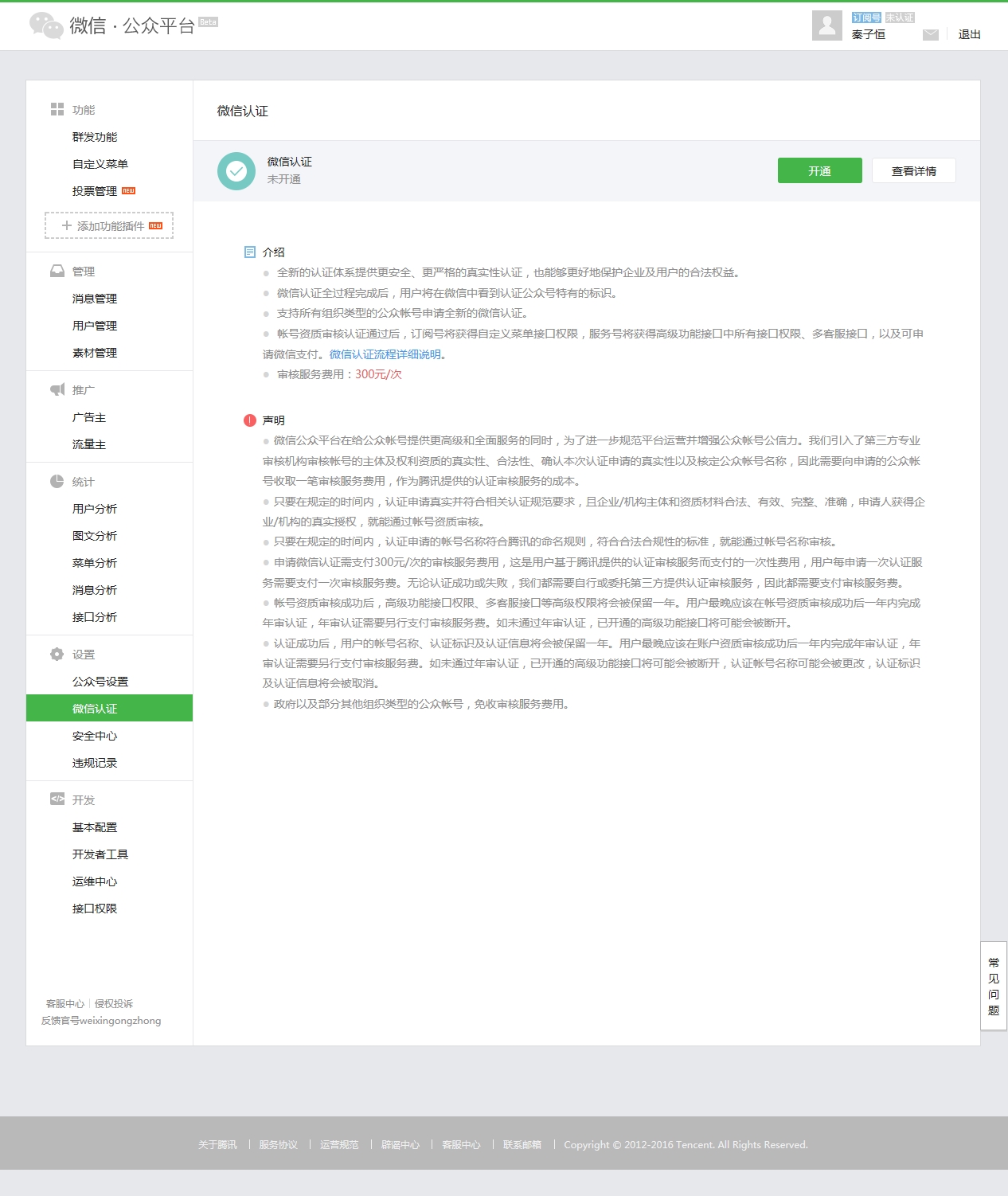Viewport: 1008px width, 1196px height.
Task: Click the 未开通 status text
Action: click(284, 179)
